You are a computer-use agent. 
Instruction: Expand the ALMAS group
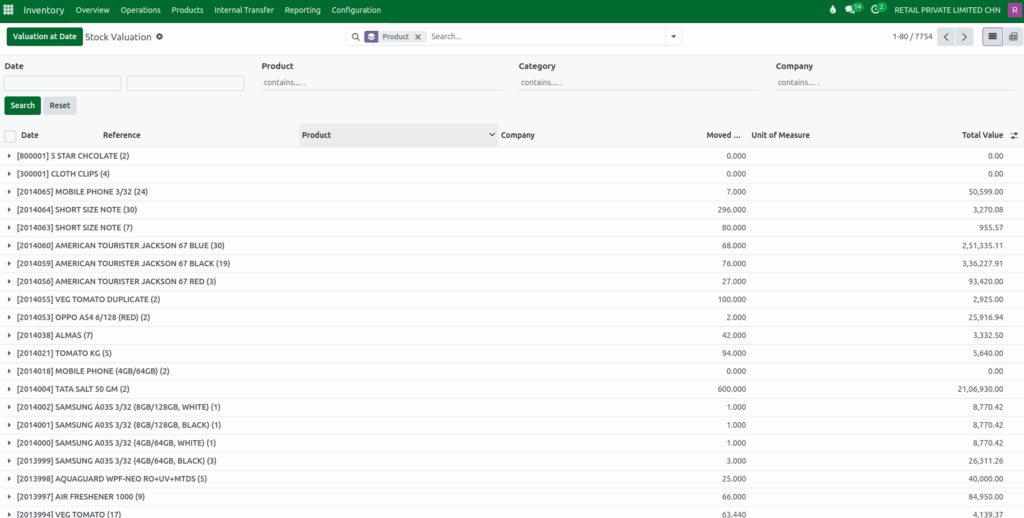point(9,335)
